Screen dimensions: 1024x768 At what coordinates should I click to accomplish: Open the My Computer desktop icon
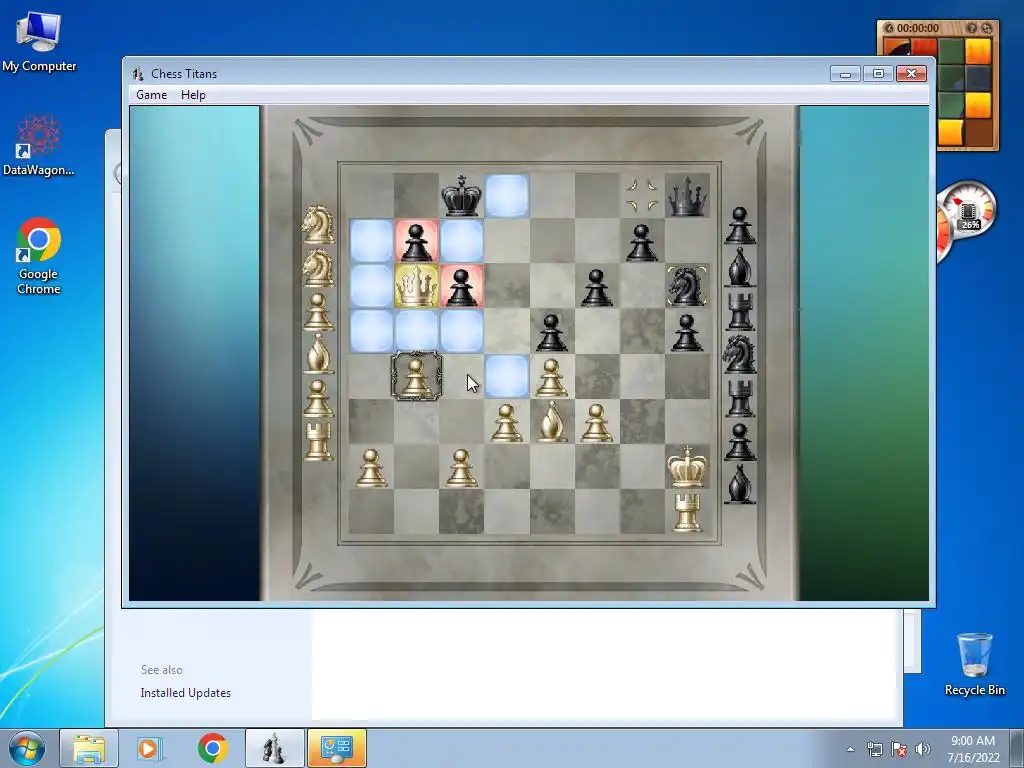click(x=39, y=42)
